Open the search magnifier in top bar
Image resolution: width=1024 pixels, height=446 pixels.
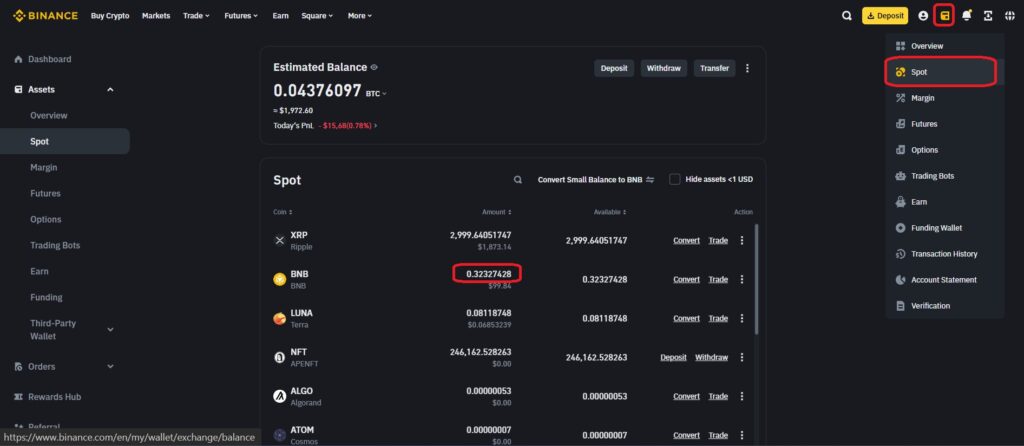click(x=847, y=16)
